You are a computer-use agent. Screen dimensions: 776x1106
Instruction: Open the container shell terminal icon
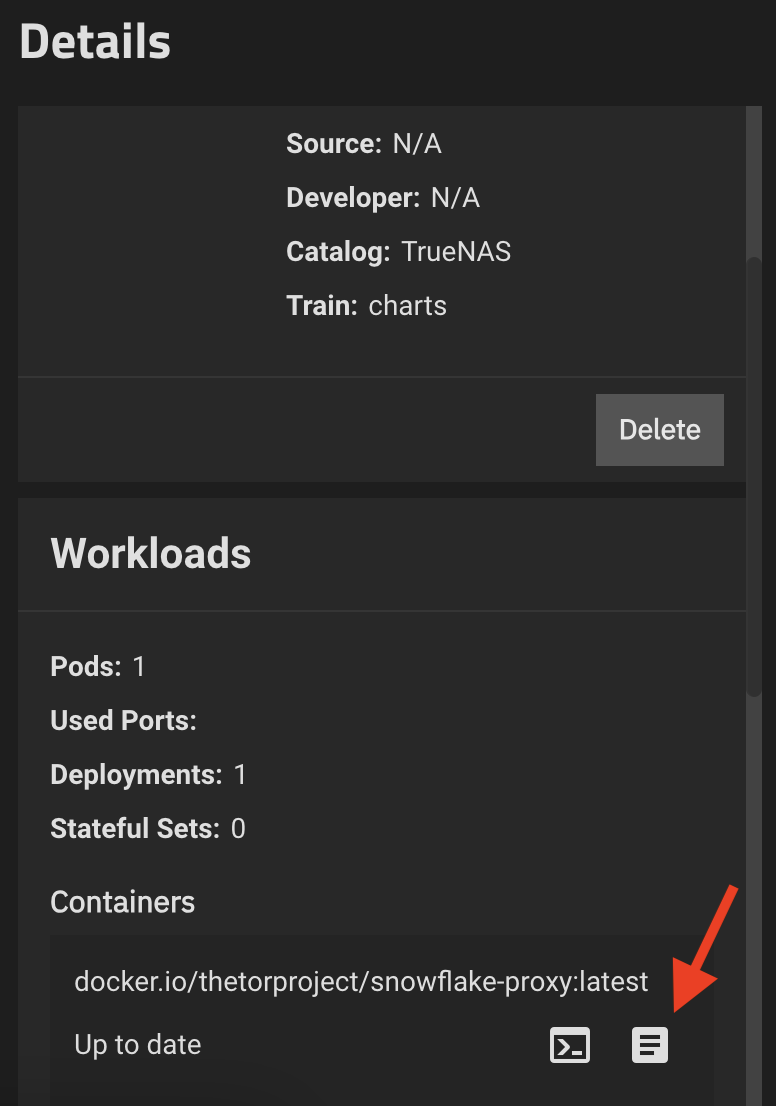[570, 1046]
